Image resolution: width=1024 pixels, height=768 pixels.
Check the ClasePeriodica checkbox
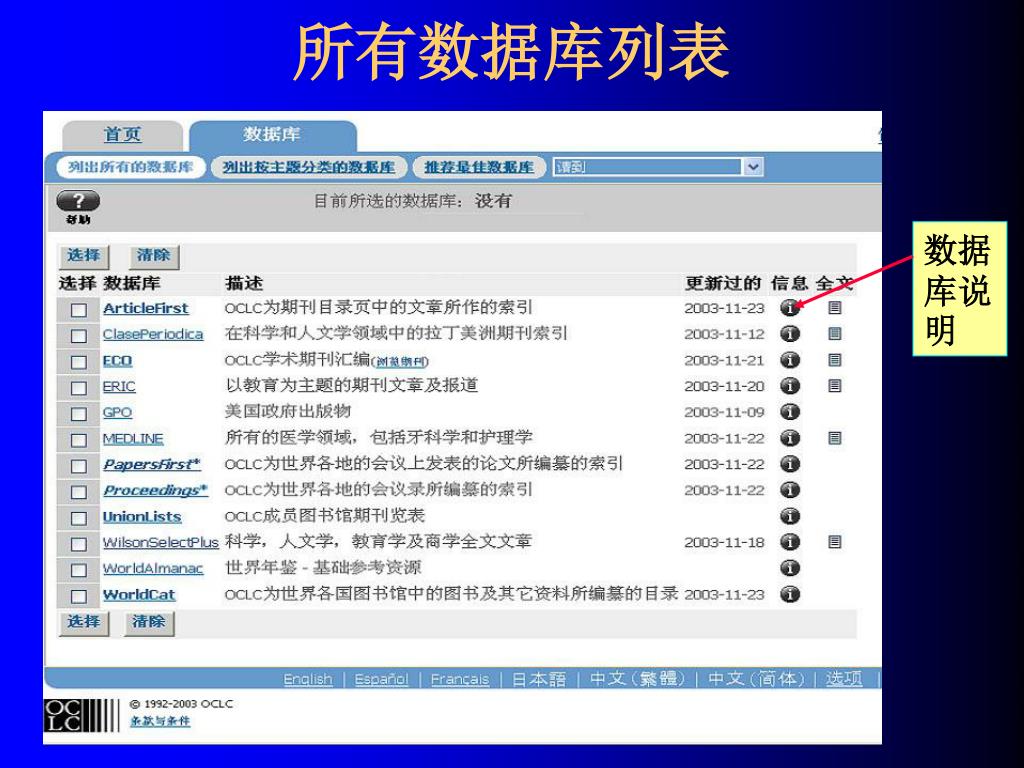[x=78, y=336]
